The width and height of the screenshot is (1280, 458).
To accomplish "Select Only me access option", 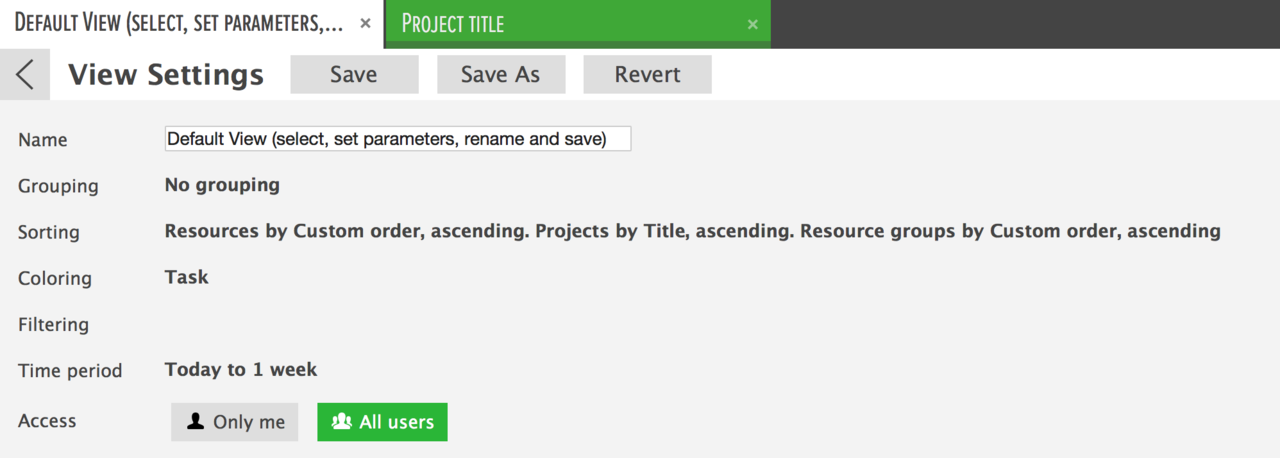I will tap(235, 422).
